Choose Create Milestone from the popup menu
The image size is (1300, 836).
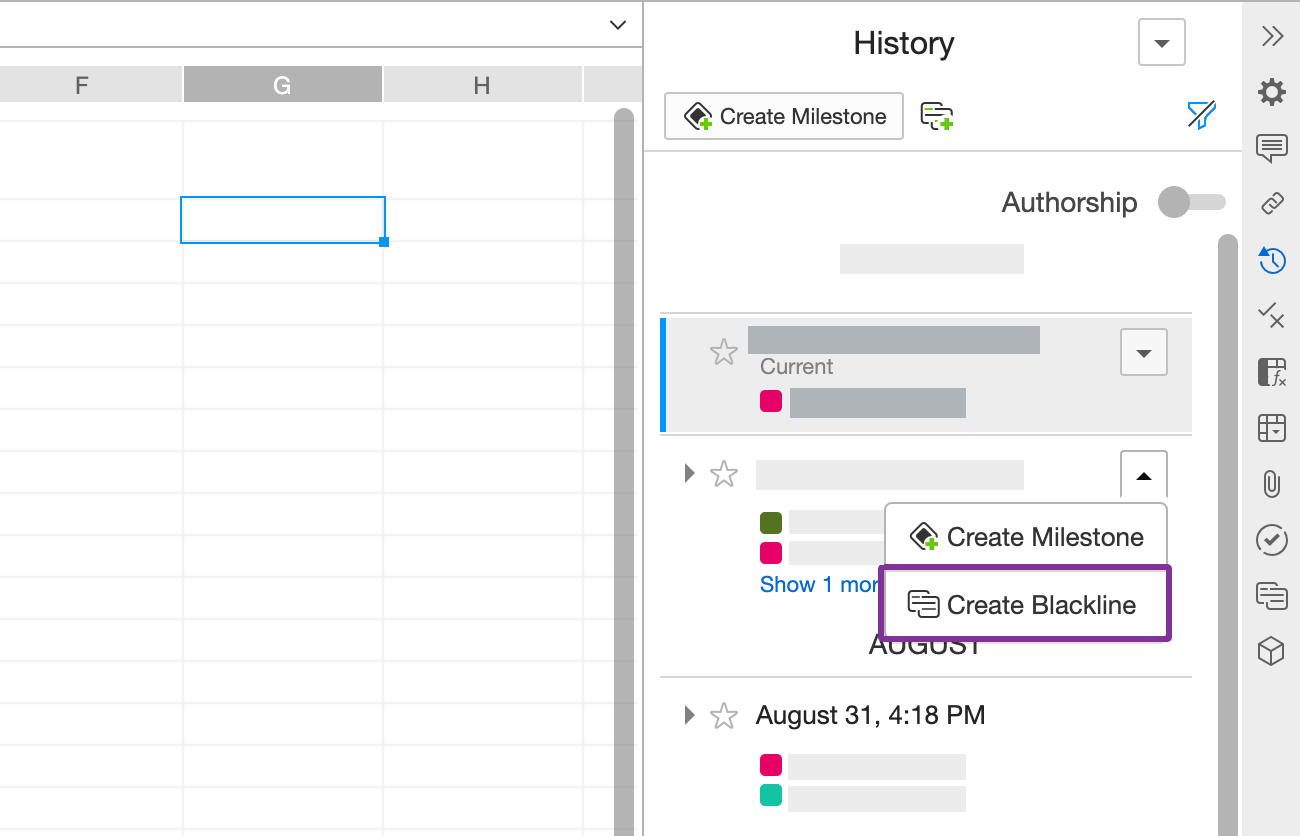1025,537
